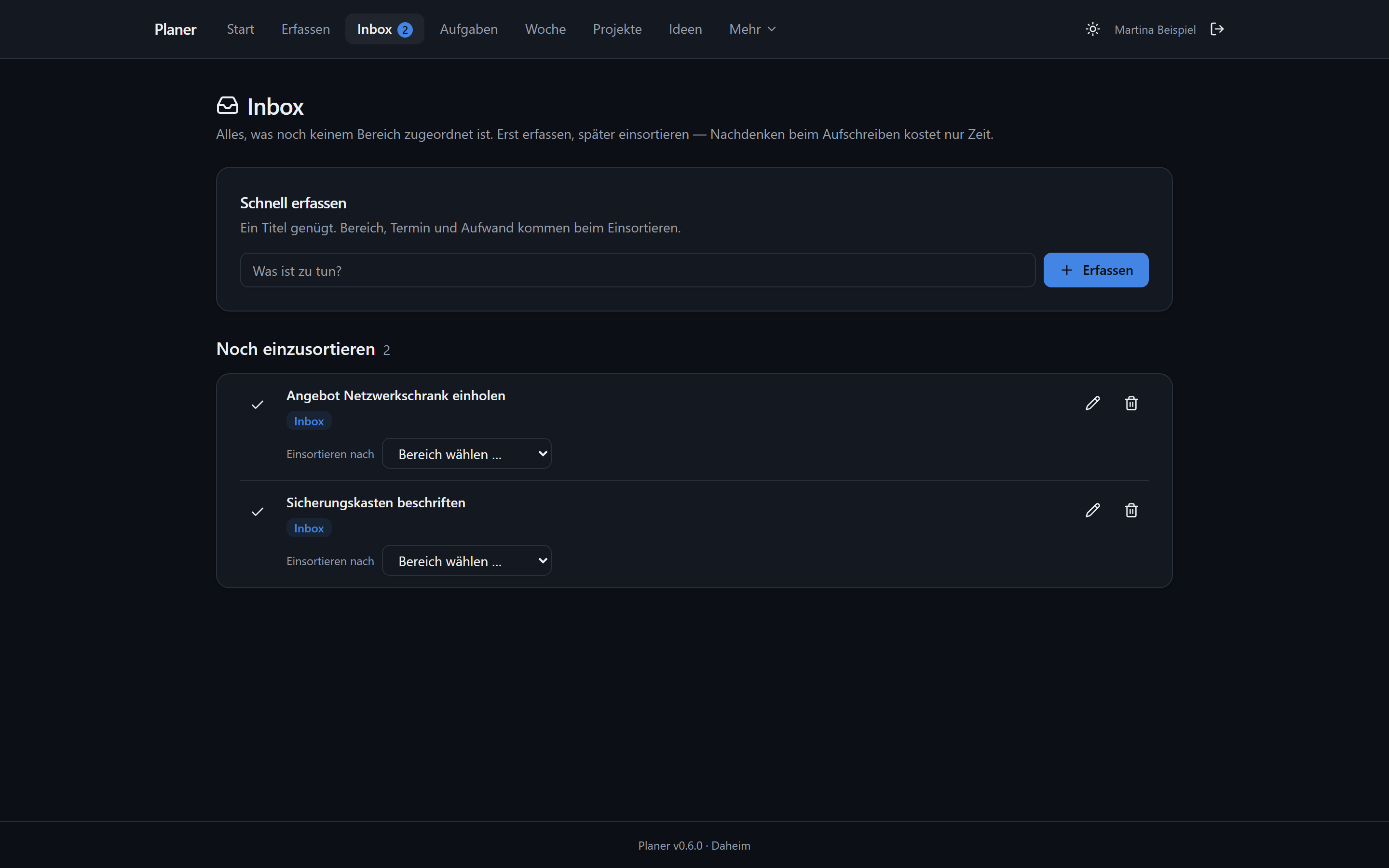Click the logout arrow icon
Image resolution: width=1389 pixels, height=868 pixels.
1217,29
